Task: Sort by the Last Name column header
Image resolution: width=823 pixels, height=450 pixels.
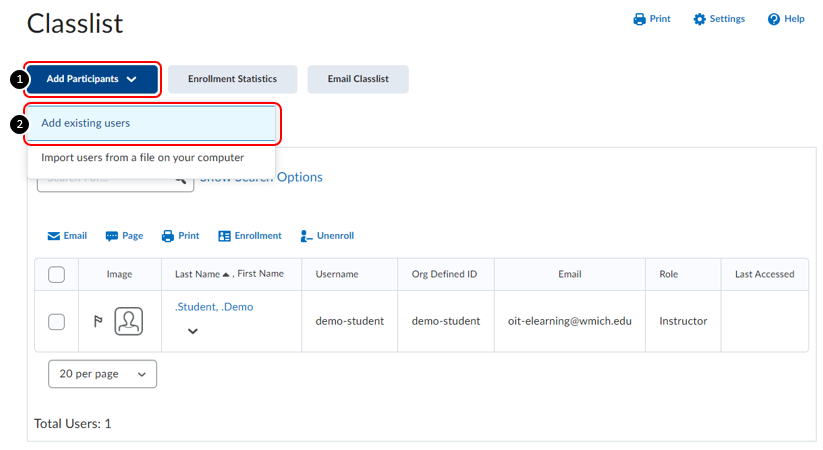Action: point(197,274)
